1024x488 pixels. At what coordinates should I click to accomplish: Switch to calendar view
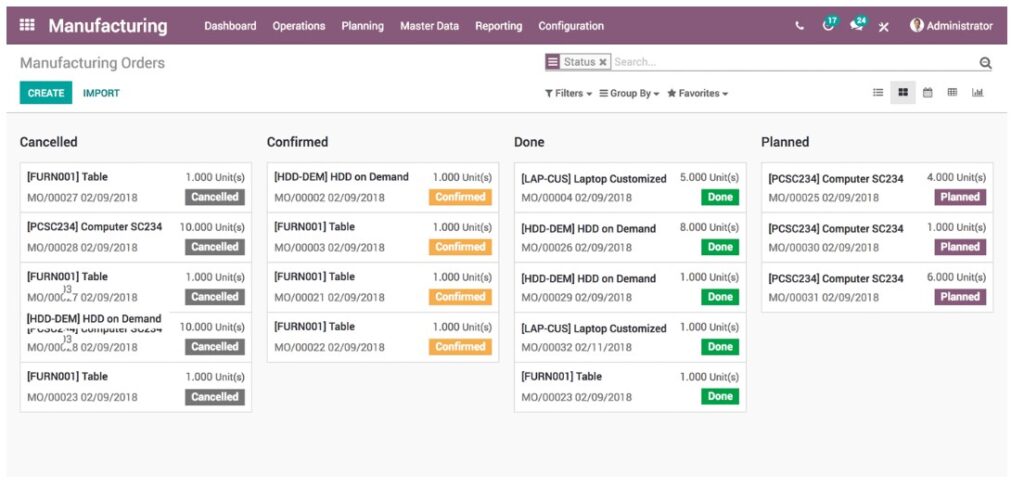click(927, 93)
